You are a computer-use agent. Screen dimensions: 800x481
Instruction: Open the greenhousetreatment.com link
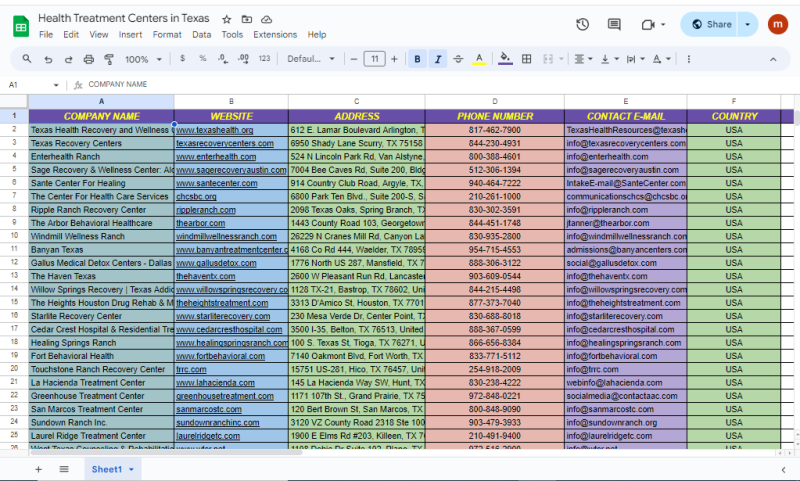tap(224, 396)
